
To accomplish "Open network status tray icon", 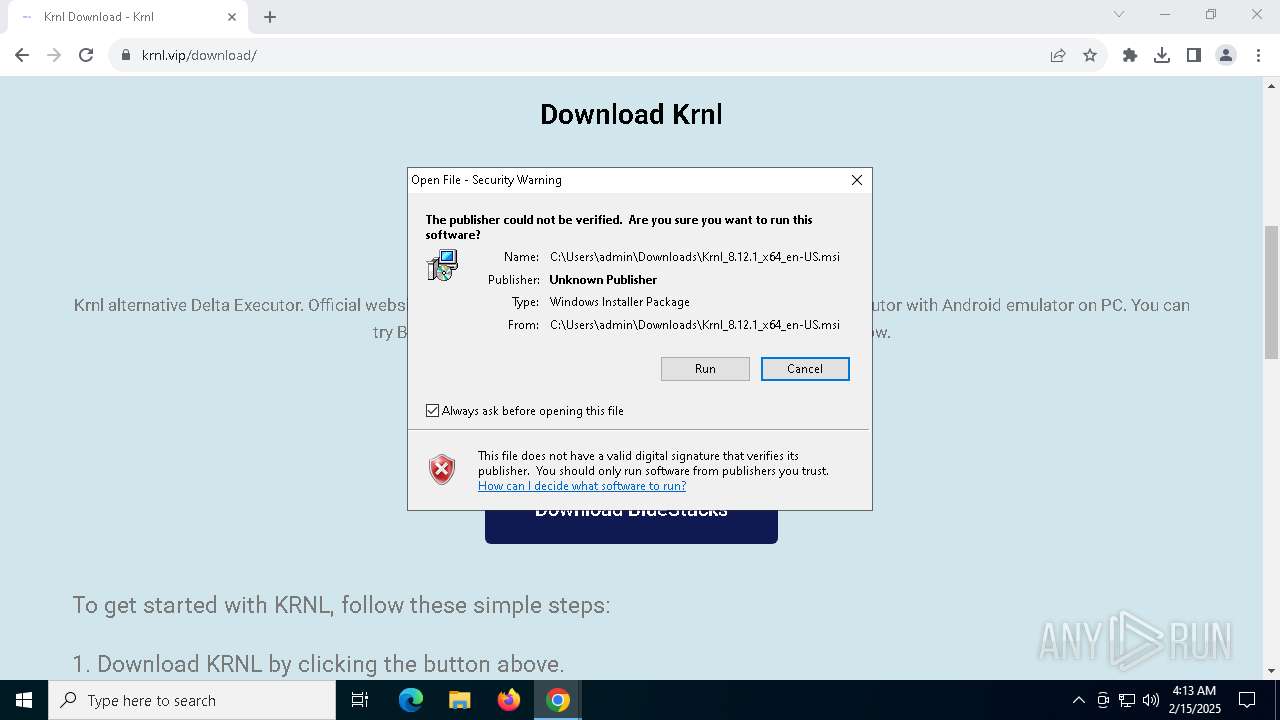I will pos(1127,700).
